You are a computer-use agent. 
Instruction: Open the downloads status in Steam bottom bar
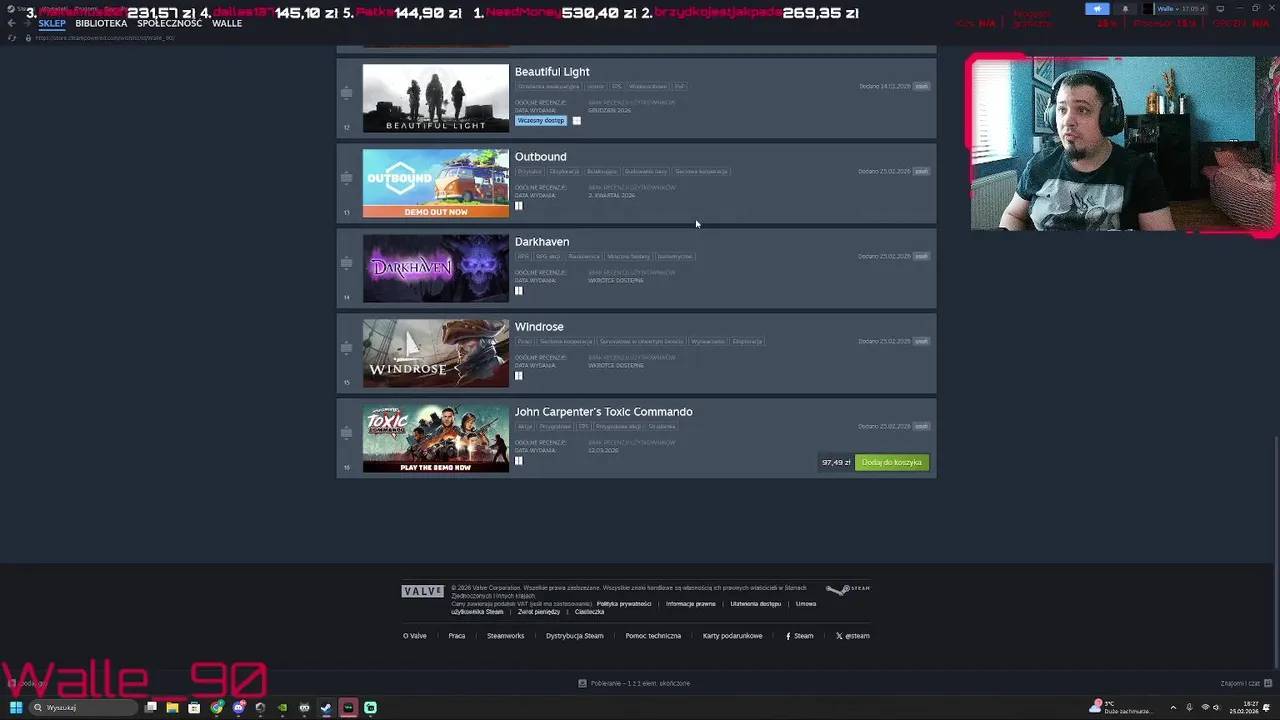[x=634, y=684]
